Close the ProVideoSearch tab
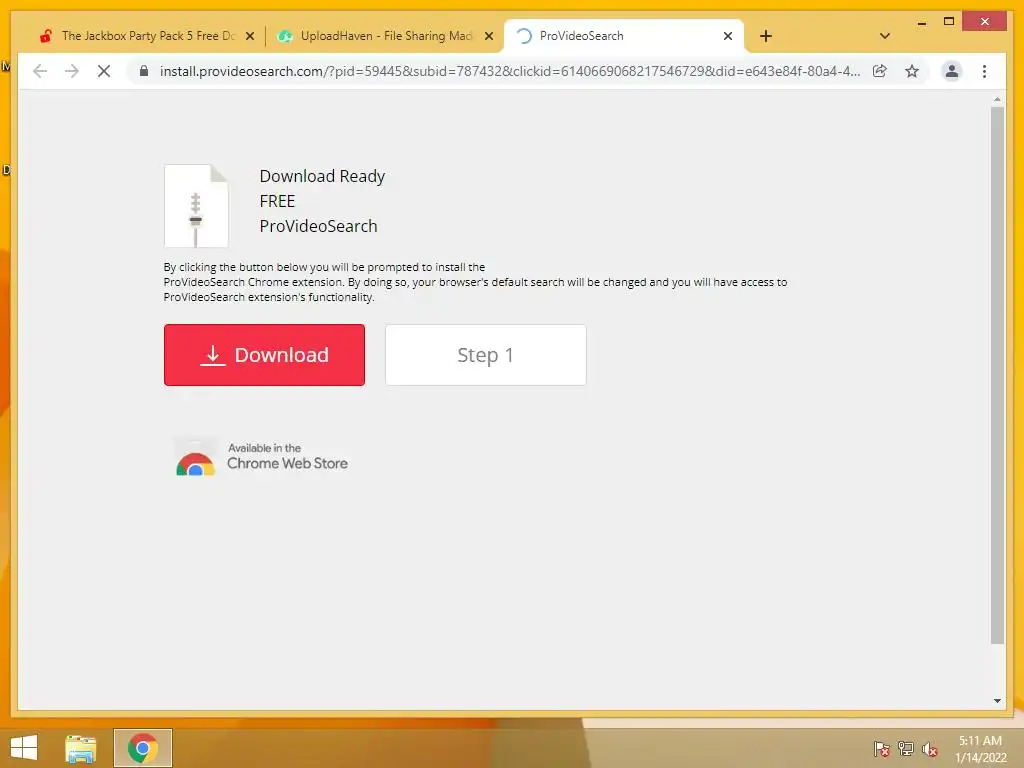 pos(728,37)
